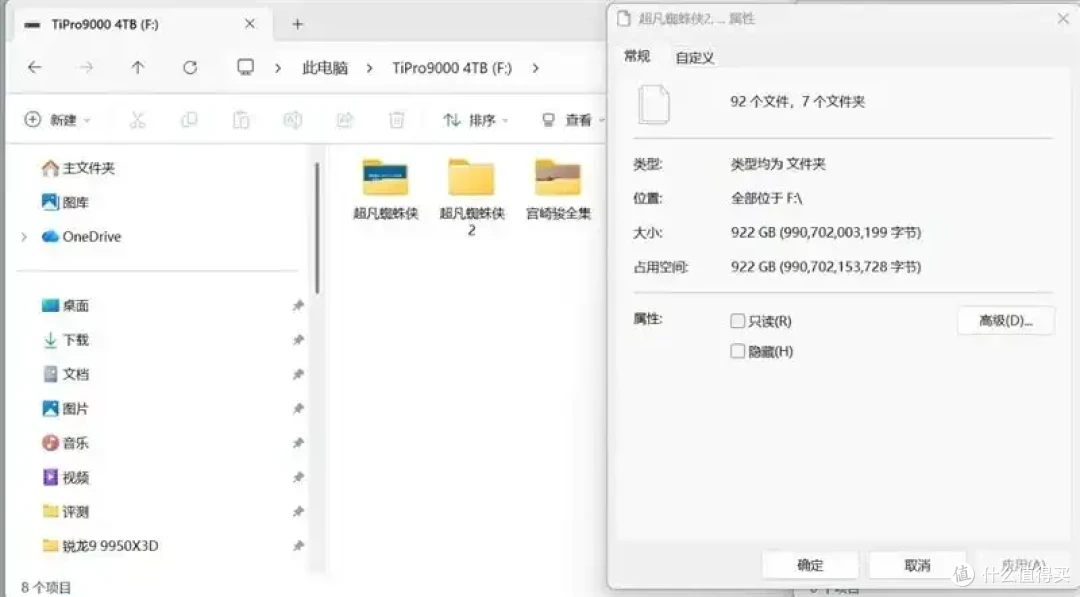Open 文档 in quick access
The image size is (1080, 597).
pyautogui.click(x=65, y=375)
